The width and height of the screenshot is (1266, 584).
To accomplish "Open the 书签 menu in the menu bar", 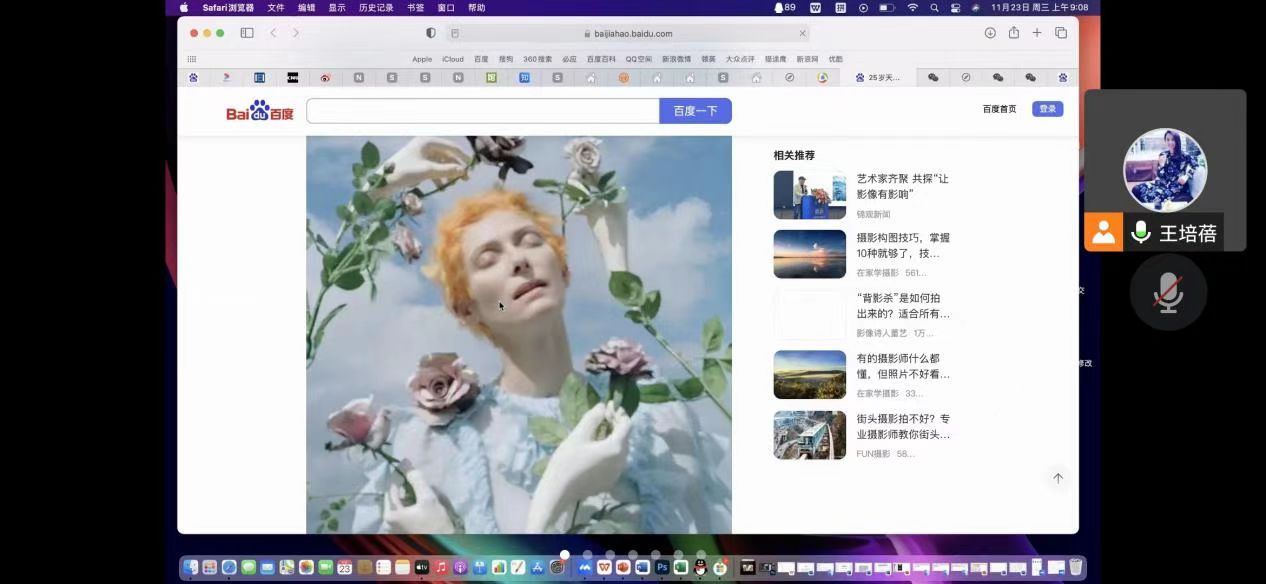I will tap(415, 7).
